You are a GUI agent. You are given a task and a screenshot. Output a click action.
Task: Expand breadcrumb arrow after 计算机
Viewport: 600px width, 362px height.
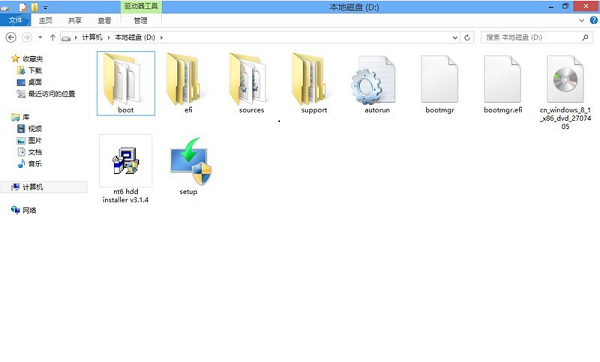(109, 38)
